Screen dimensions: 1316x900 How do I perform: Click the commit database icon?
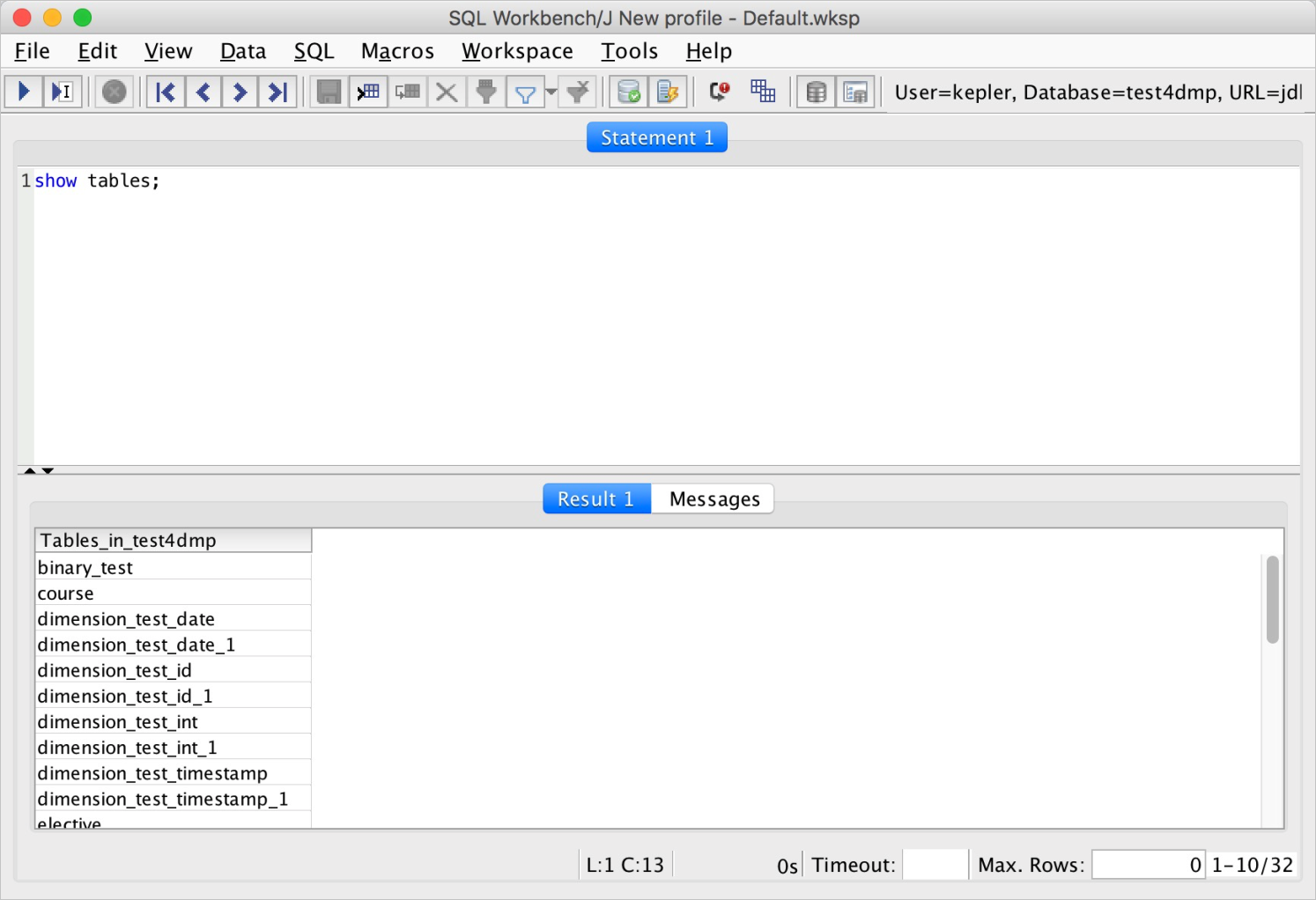(629, 92)
